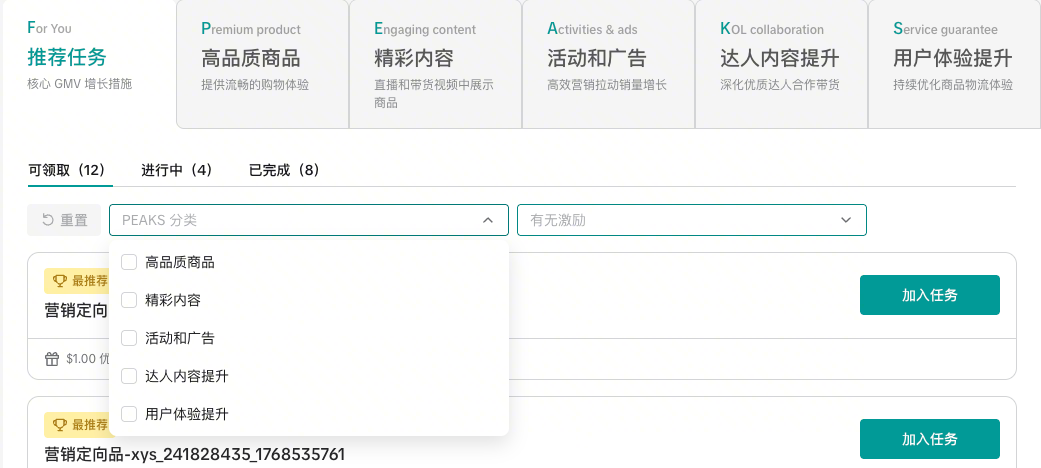This screenshot has width=1041, height=468.
Task: Click 加入任务 button on first task
Action: click(929, 295)
